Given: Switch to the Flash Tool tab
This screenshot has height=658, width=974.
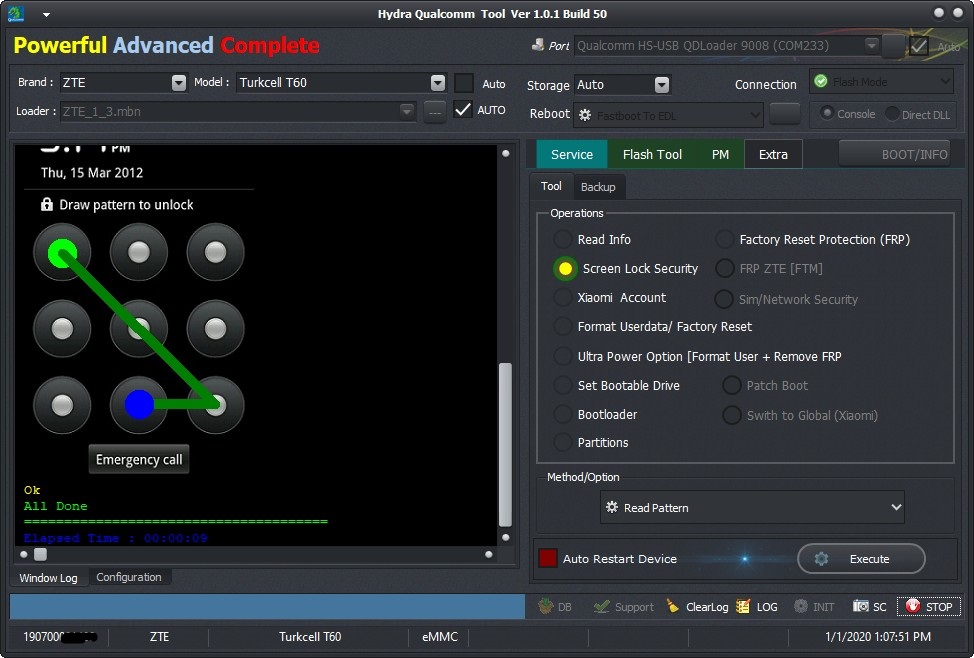Looking at the screenshot, I should tap(652, 154).
